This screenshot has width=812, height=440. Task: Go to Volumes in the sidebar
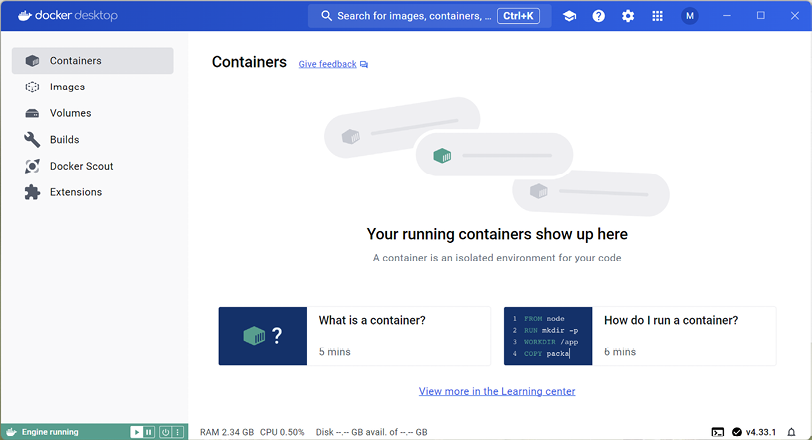(x=92, y=113)
